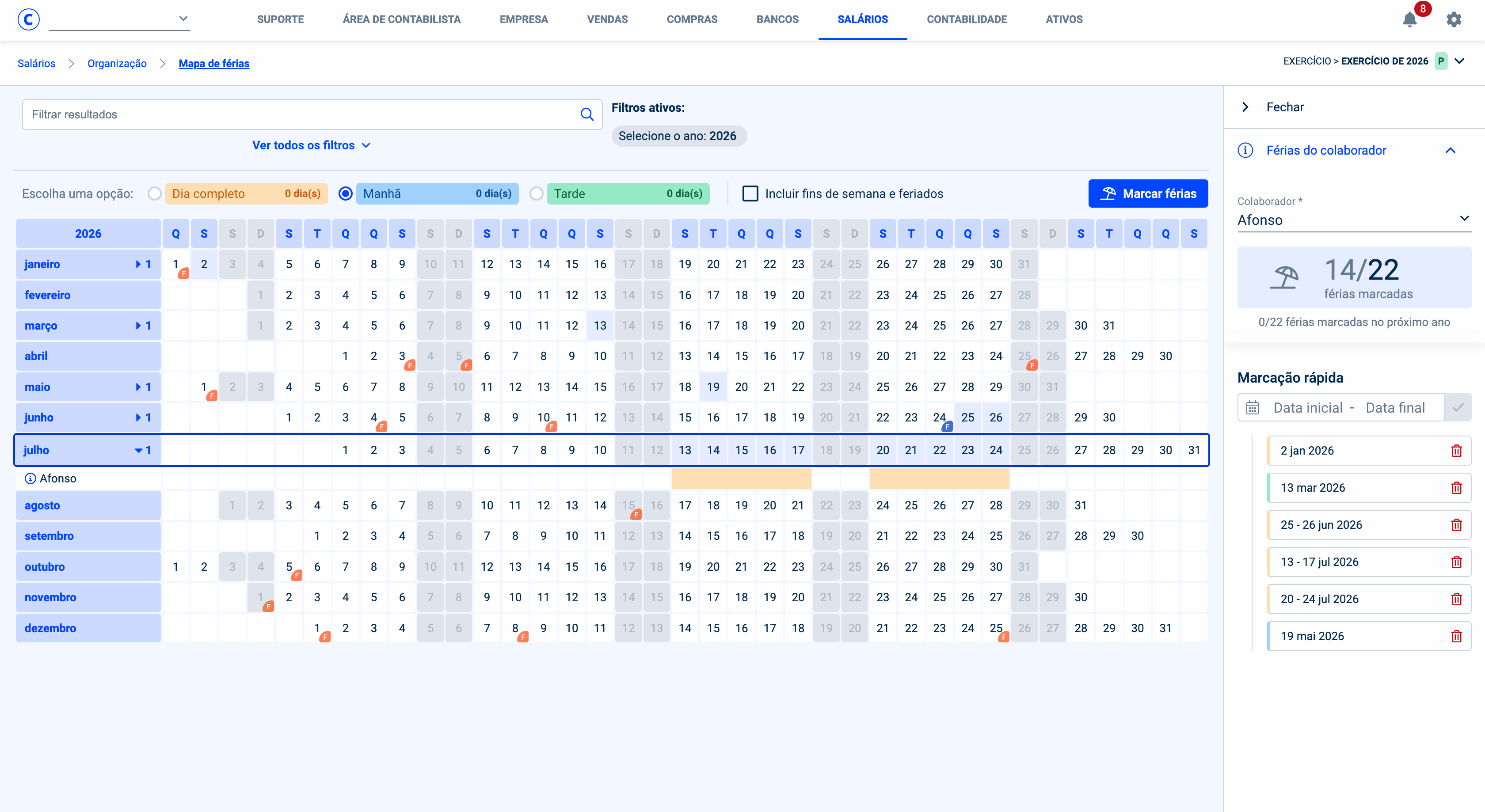Enable Incluir fins de semana e feriados
Viewport: 1485px width, 812px height.
750,194
